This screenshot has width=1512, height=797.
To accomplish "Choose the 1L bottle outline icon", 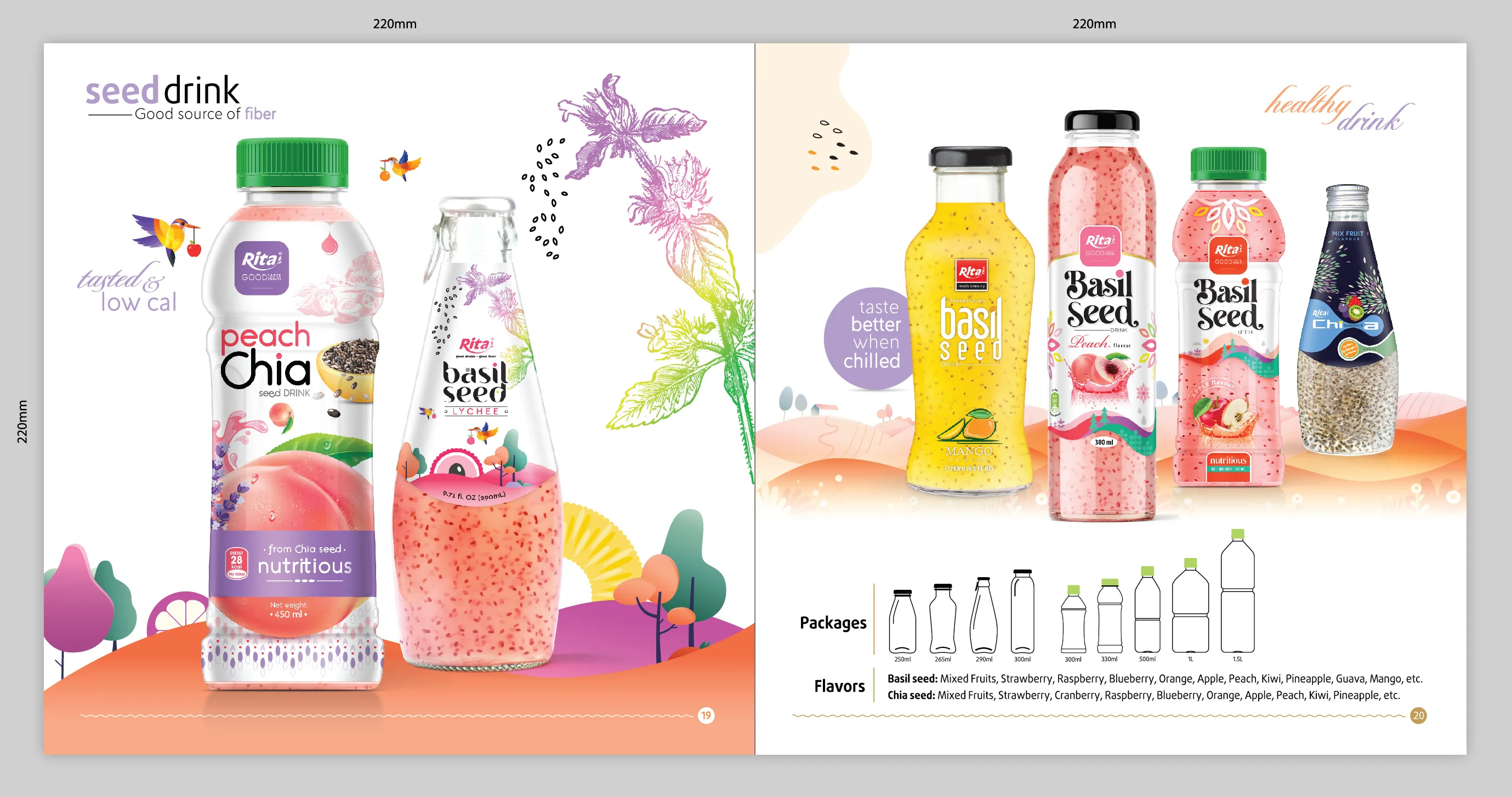I will [x=1190, y=607].
